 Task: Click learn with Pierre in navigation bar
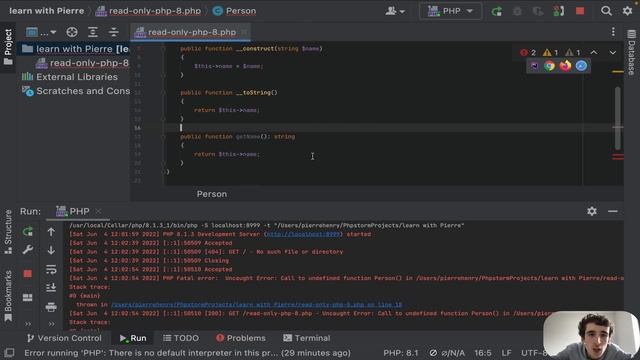[x=47, y=11]
